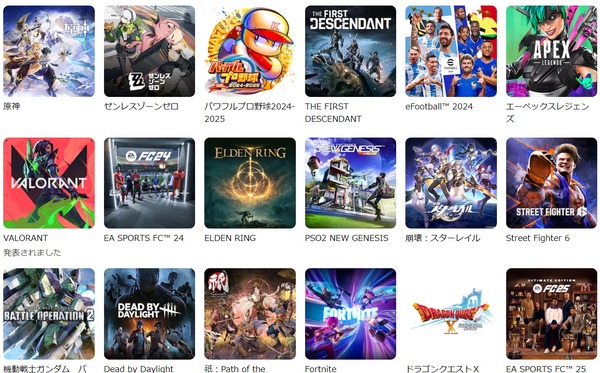
Task: Click the Street Fighter 6 cover image
Action: [551, 183]
